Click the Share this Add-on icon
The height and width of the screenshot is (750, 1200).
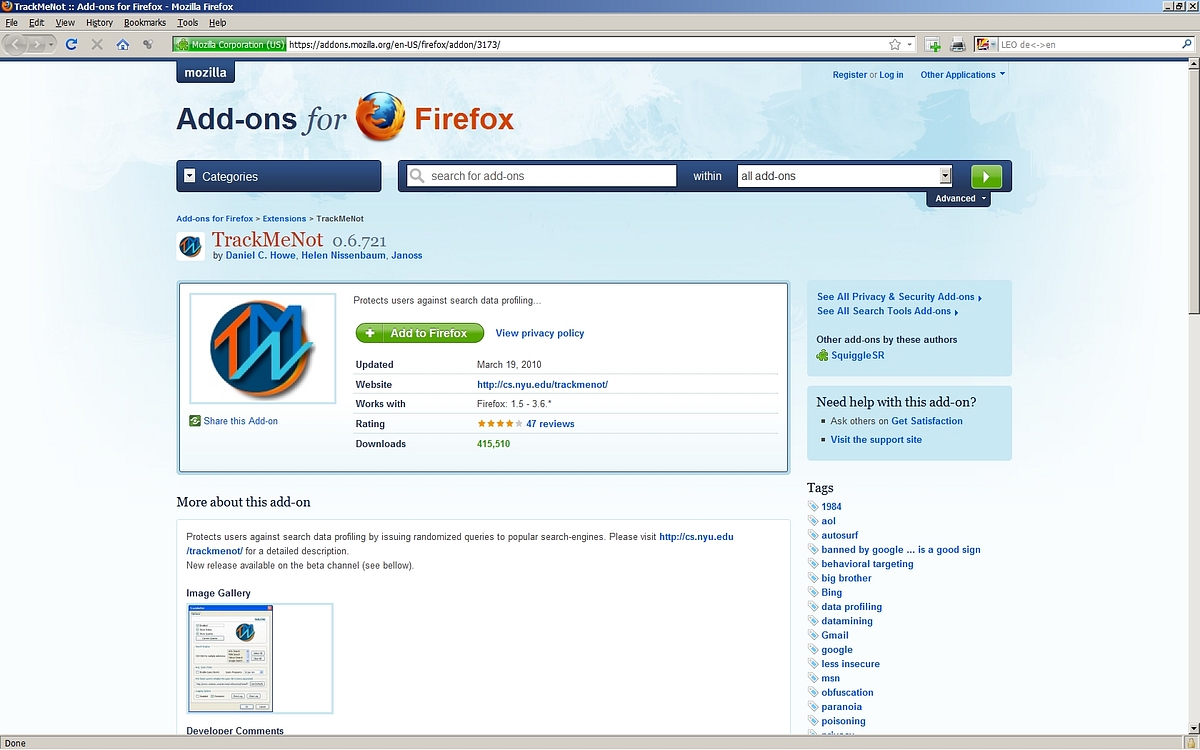point(196,421)
